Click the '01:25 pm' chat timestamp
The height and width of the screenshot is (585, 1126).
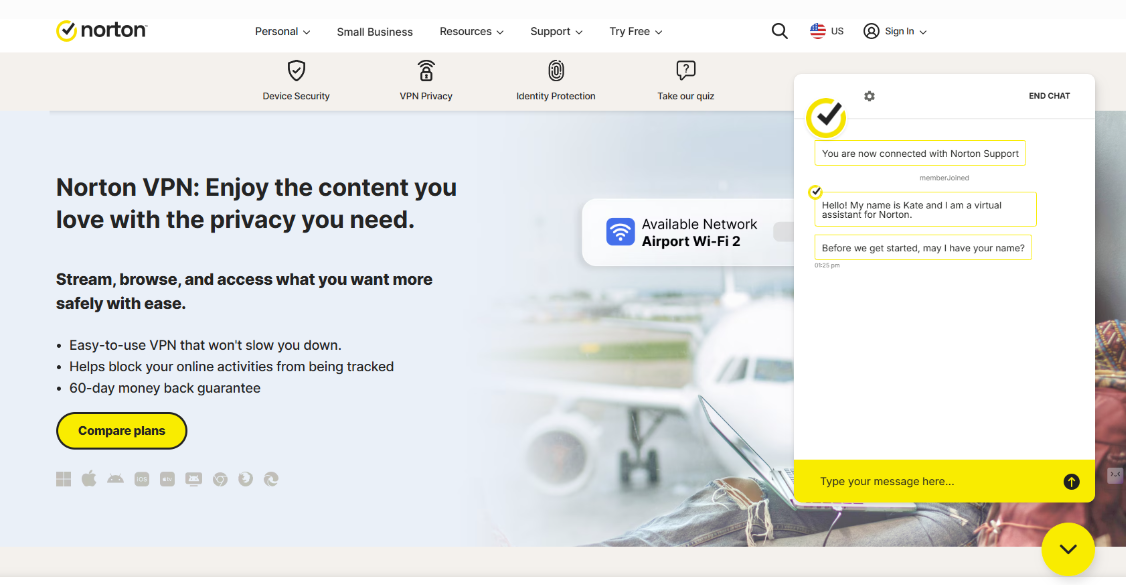point(827,266)
